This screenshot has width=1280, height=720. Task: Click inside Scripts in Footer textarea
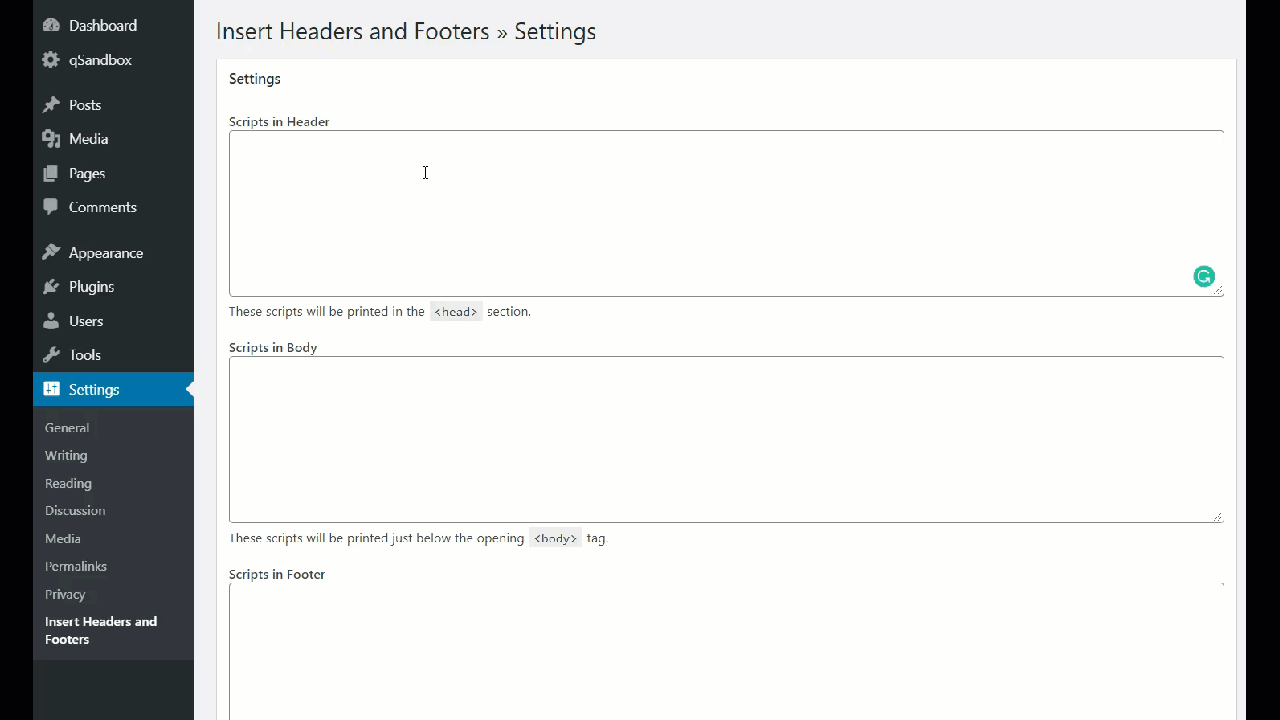(x=726, y=651)
